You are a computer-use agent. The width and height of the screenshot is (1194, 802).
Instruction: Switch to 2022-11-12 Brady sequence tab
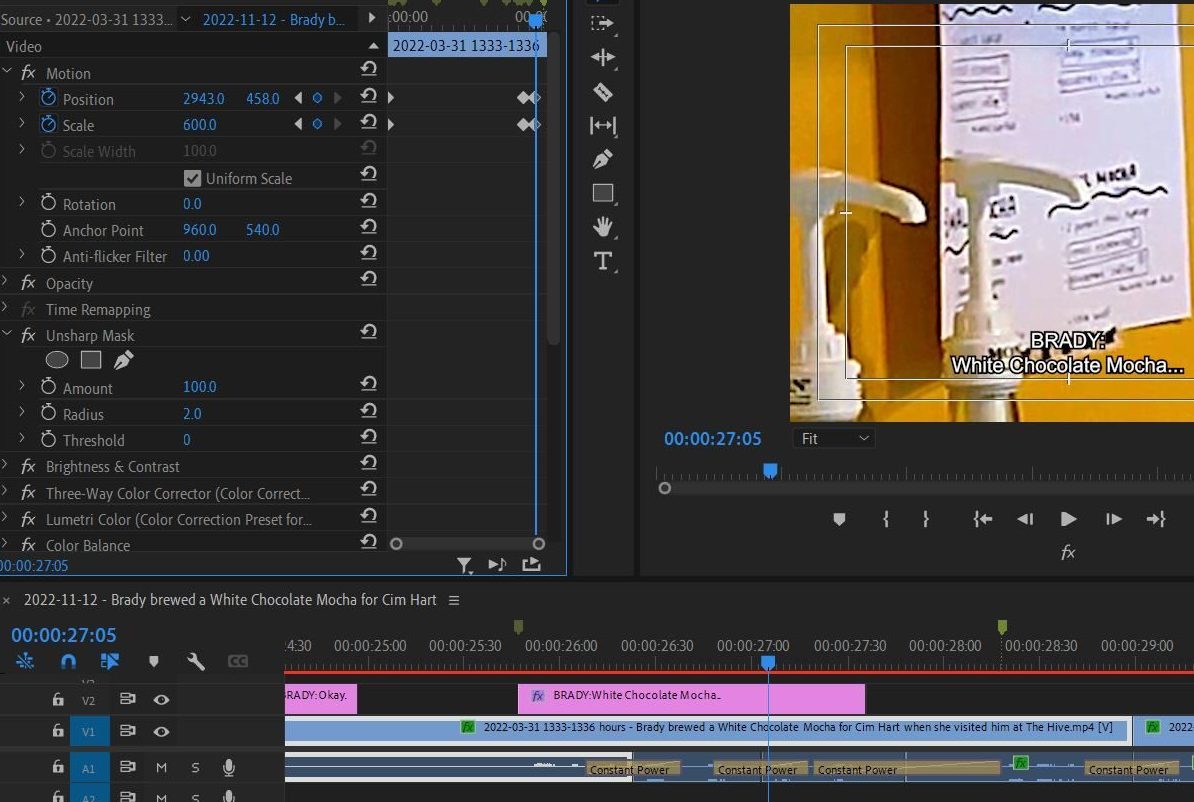click(273, 20)
